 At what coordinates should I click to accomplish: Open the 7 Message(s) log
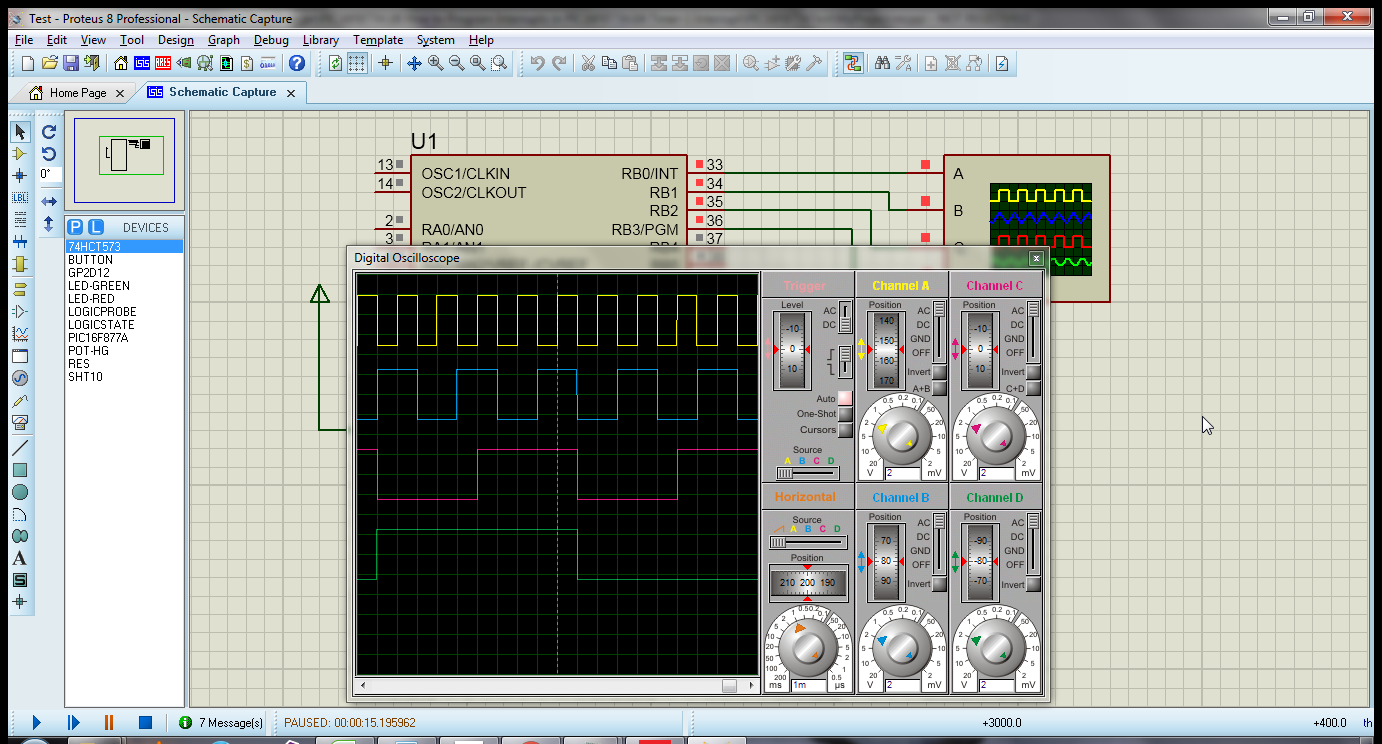pos(222,722)
